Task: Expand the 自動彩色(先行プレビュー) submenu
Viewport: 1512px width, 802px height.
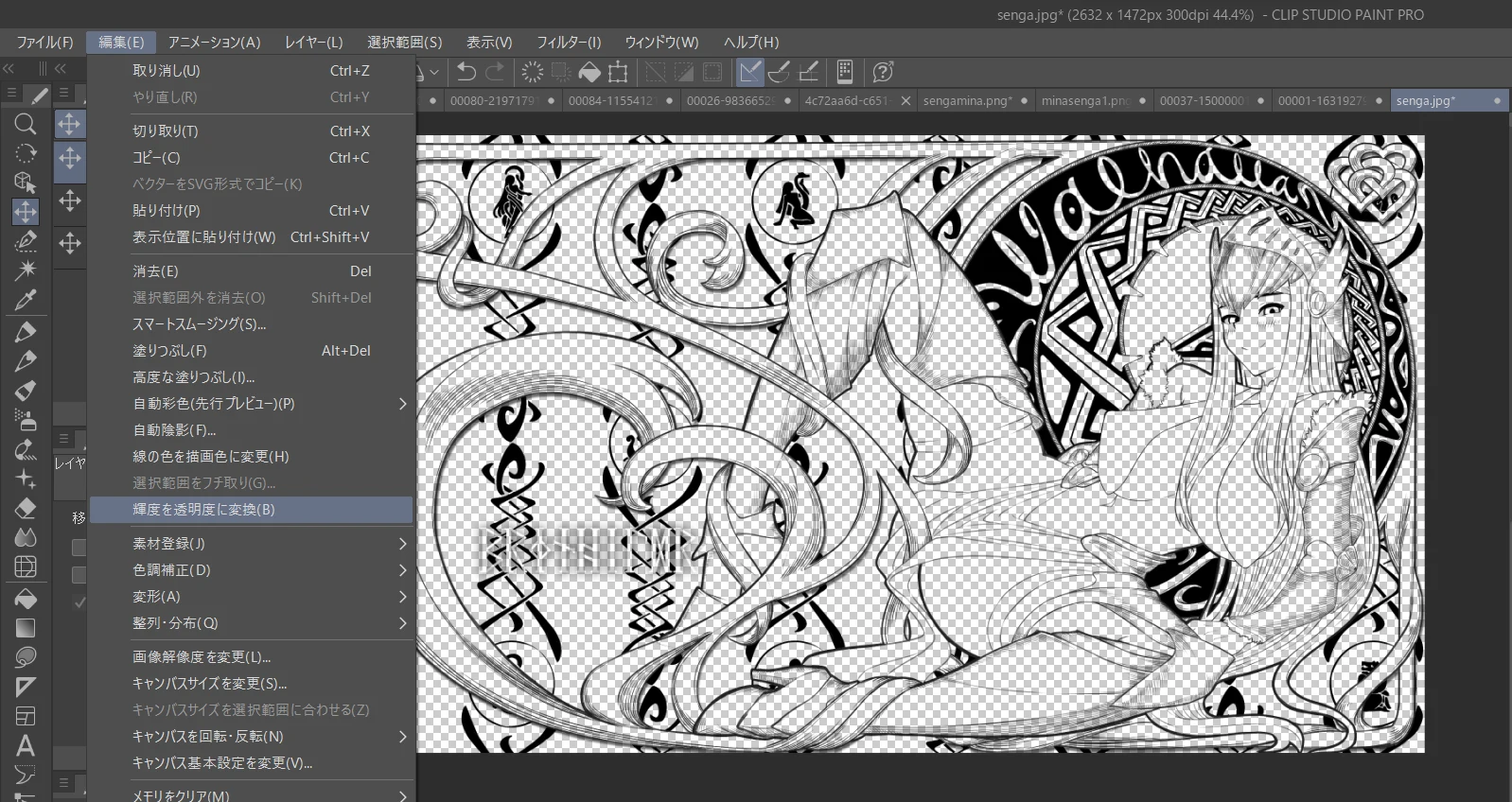Action: pyautogui.click(x=402, y=404)
